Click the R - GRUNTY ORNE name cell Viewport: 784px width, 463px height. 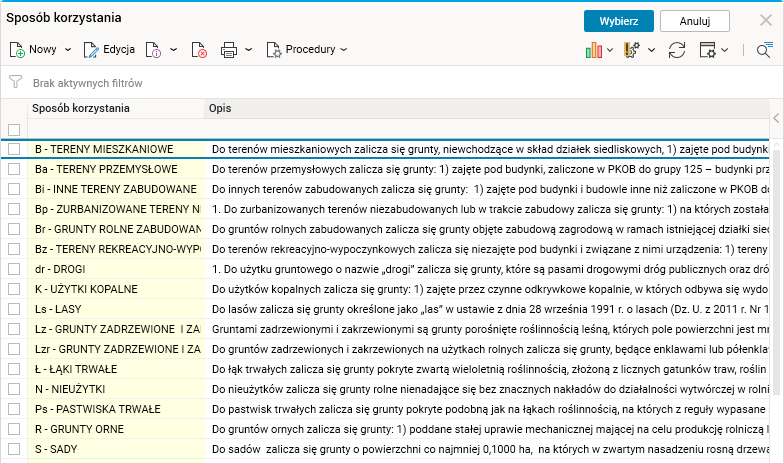click(116, 429)
